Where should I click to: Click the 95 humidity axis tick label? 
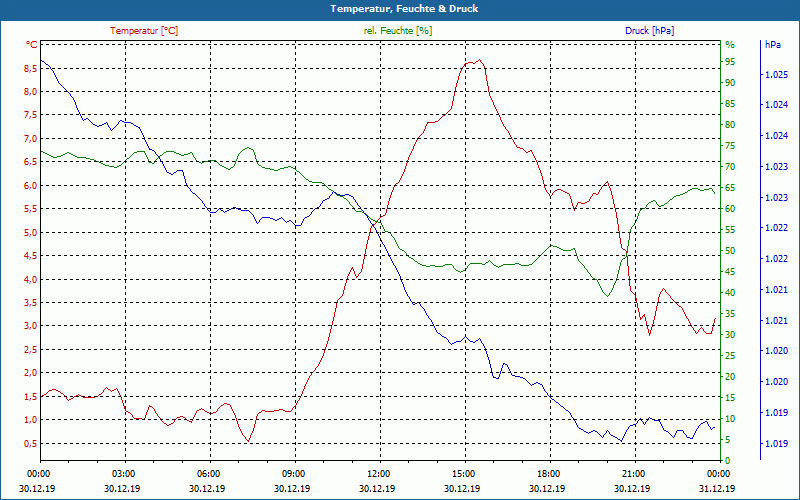tap(730, 62)
